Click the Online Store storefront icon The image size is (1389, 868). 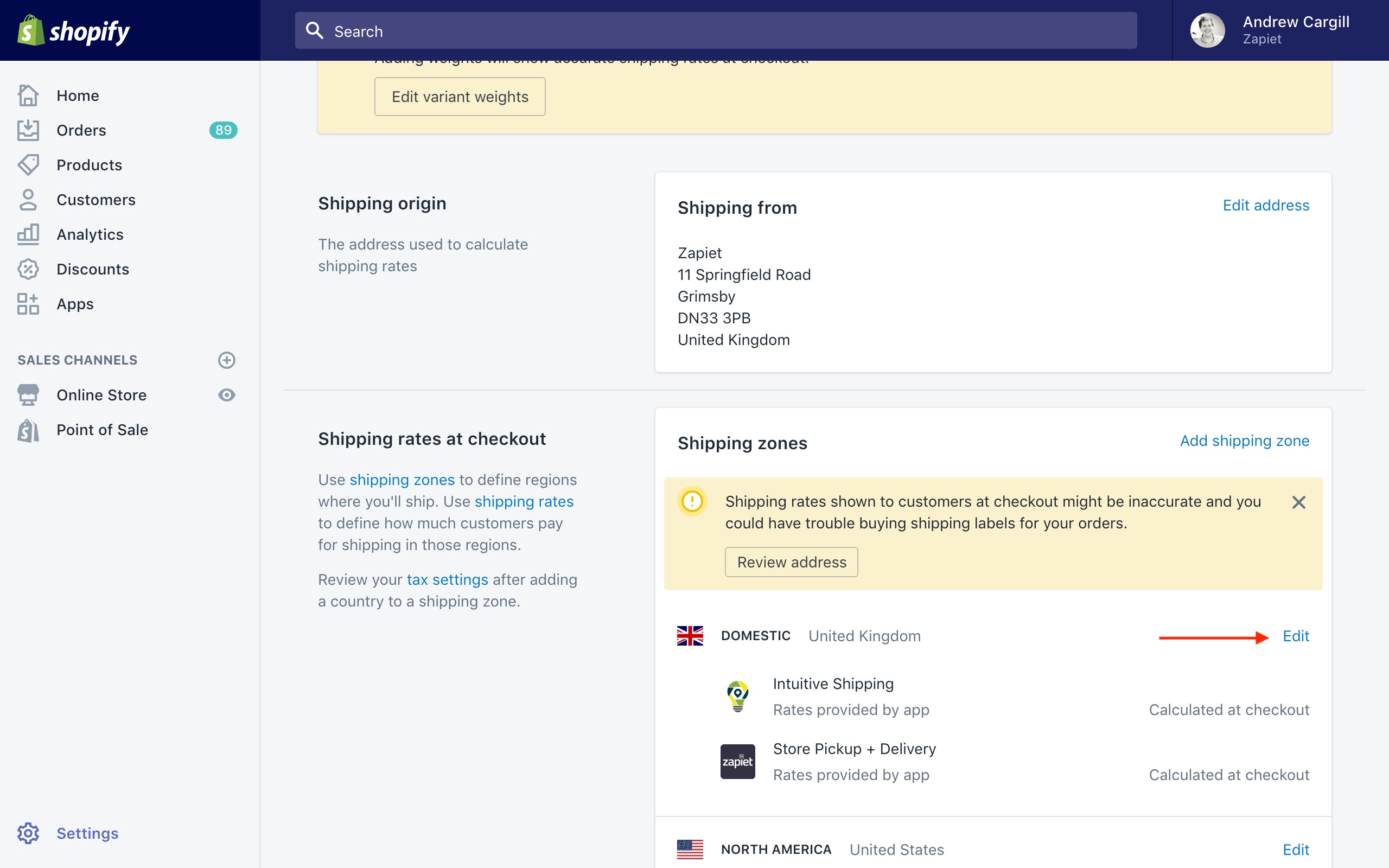point(28,395)
